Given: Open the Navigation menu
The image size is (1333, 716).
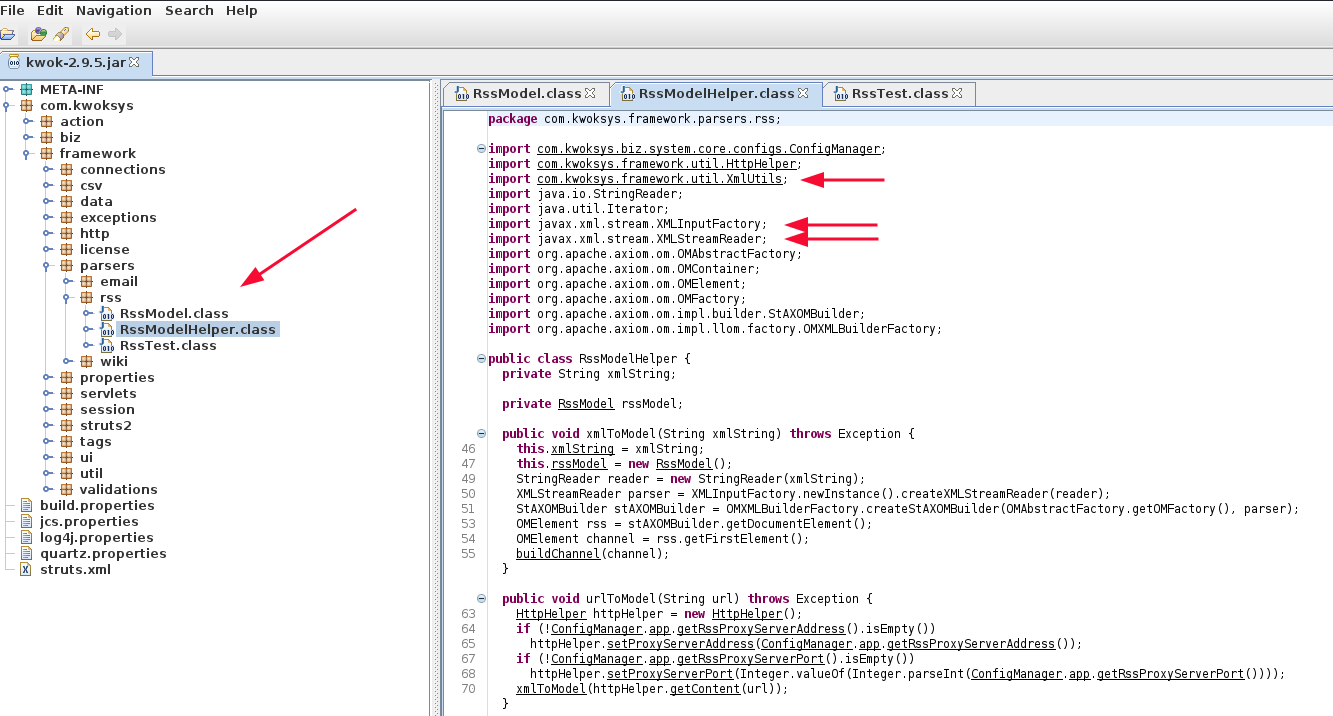Looking at the screenshot, I should (x=114, y=10).
